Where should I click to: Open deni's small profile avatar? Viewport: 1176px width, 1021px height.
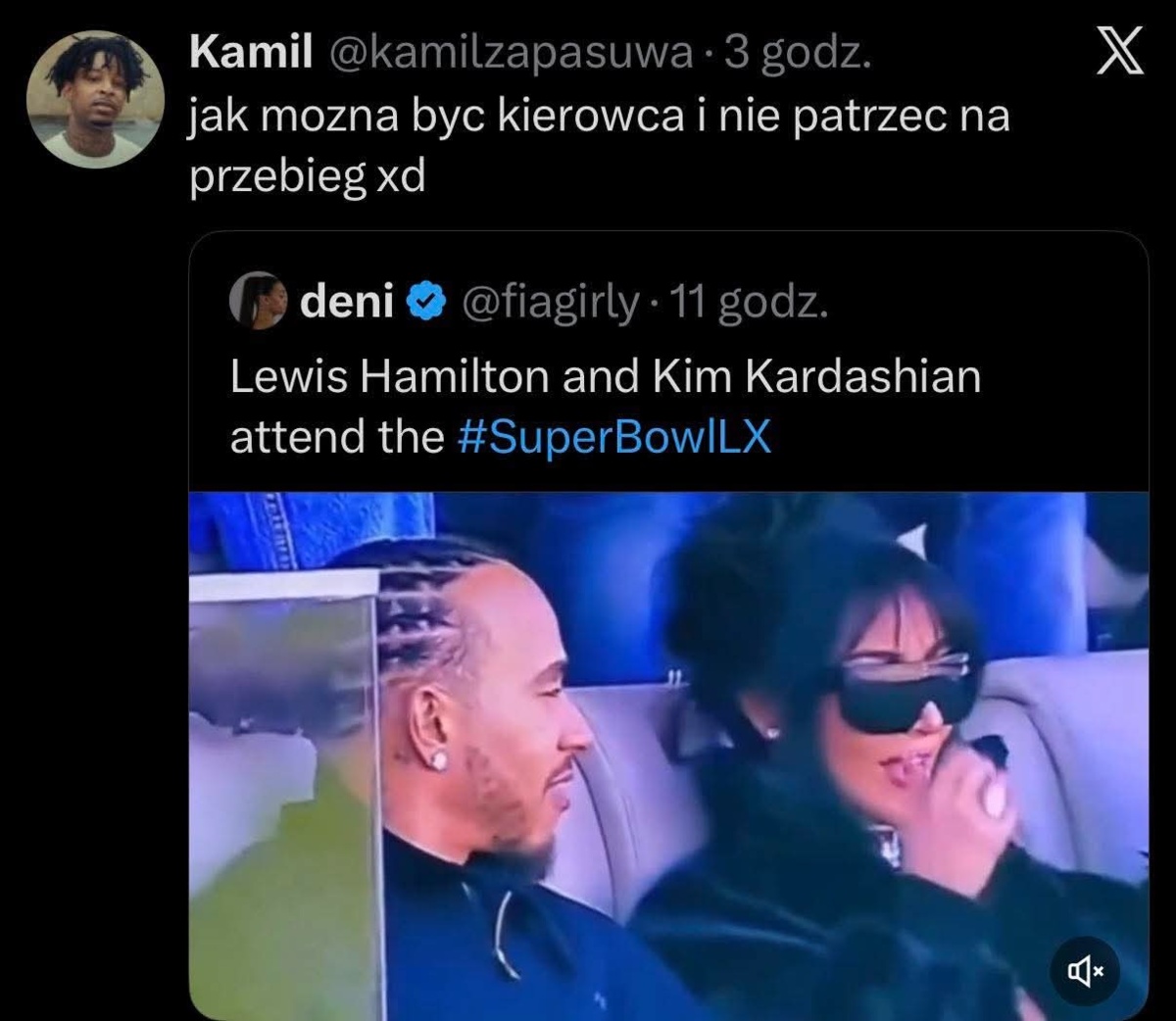click(x=258, y=301)
